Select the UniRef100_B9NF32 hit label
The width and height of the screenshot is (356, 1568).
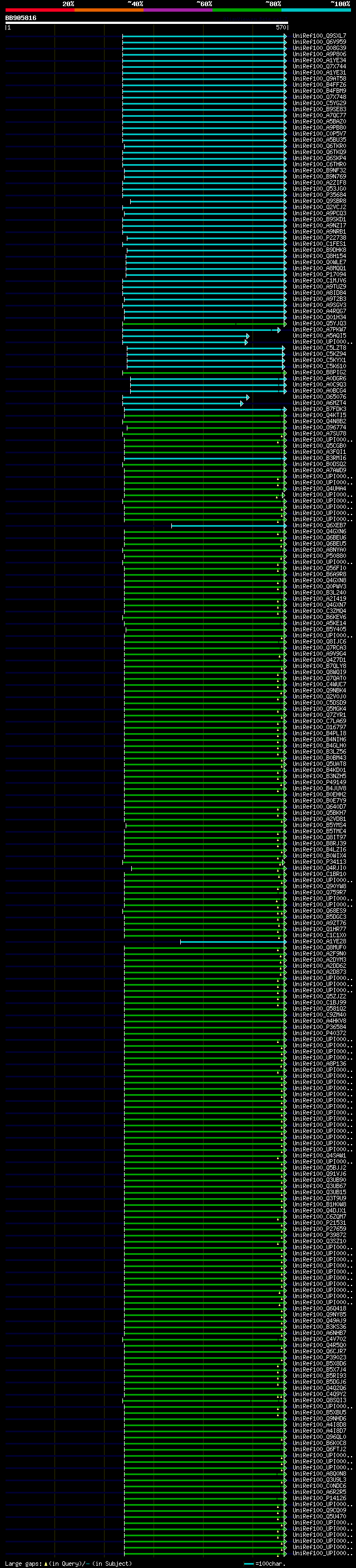tap(319, 170)
